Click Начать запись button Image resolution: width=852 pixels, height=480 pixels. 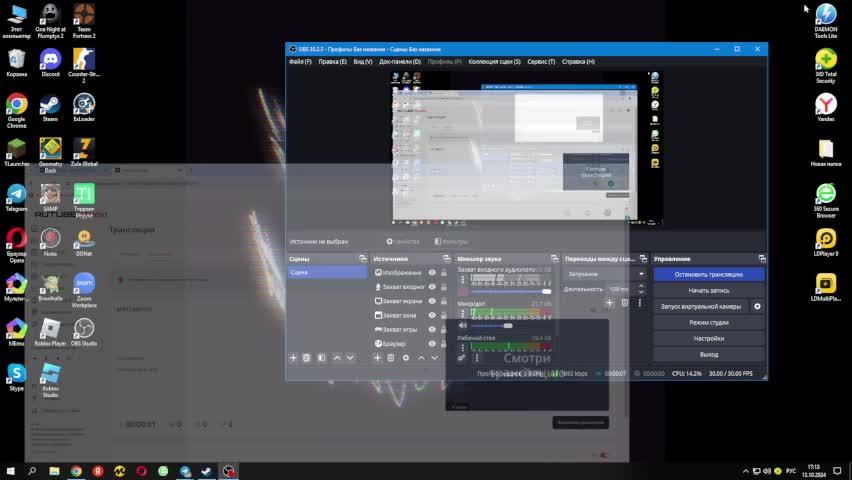(x=709, y=290)
